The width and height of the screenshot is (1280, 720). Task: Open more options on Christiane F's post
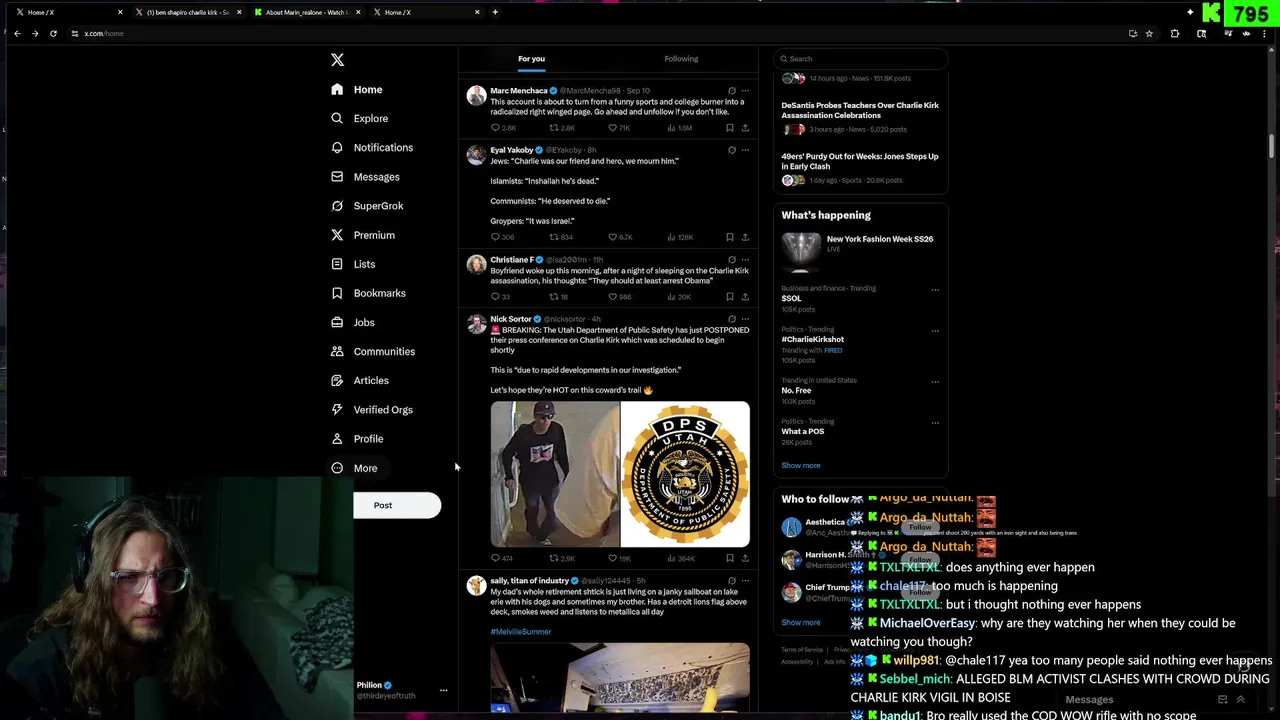[745, 260]
